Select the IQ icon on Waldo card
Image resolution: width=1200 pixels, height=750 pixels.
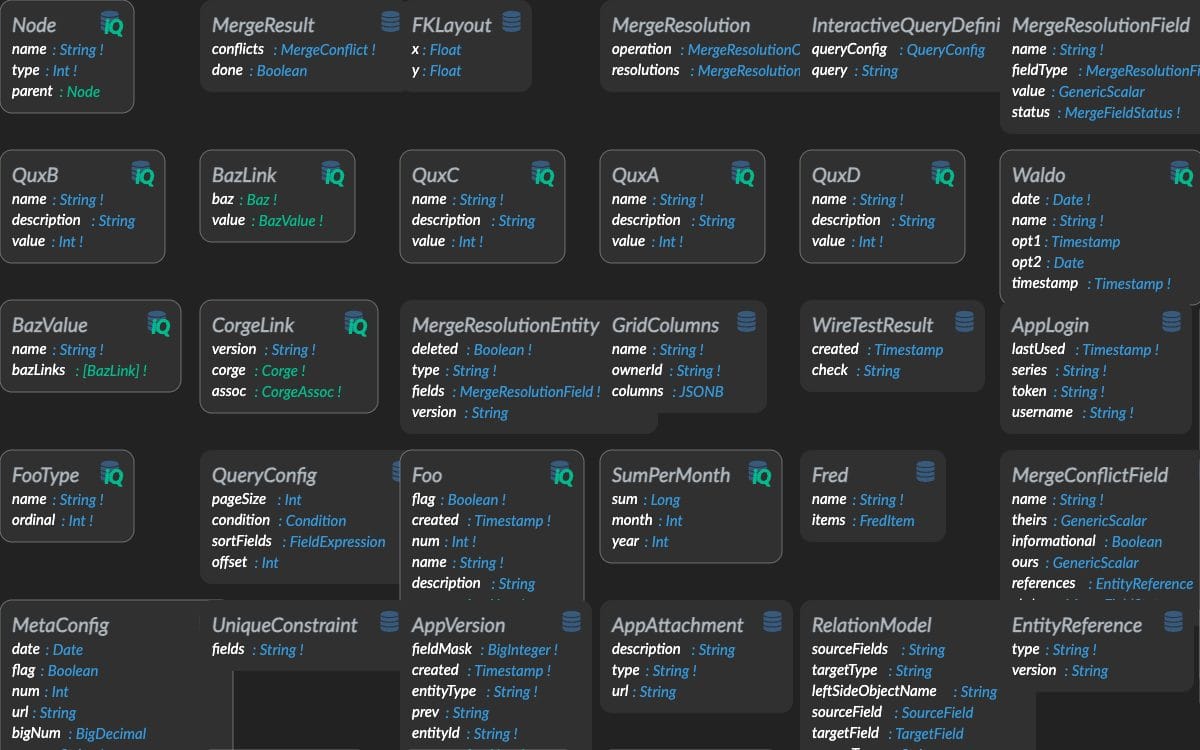click(x=1181, y=175)
